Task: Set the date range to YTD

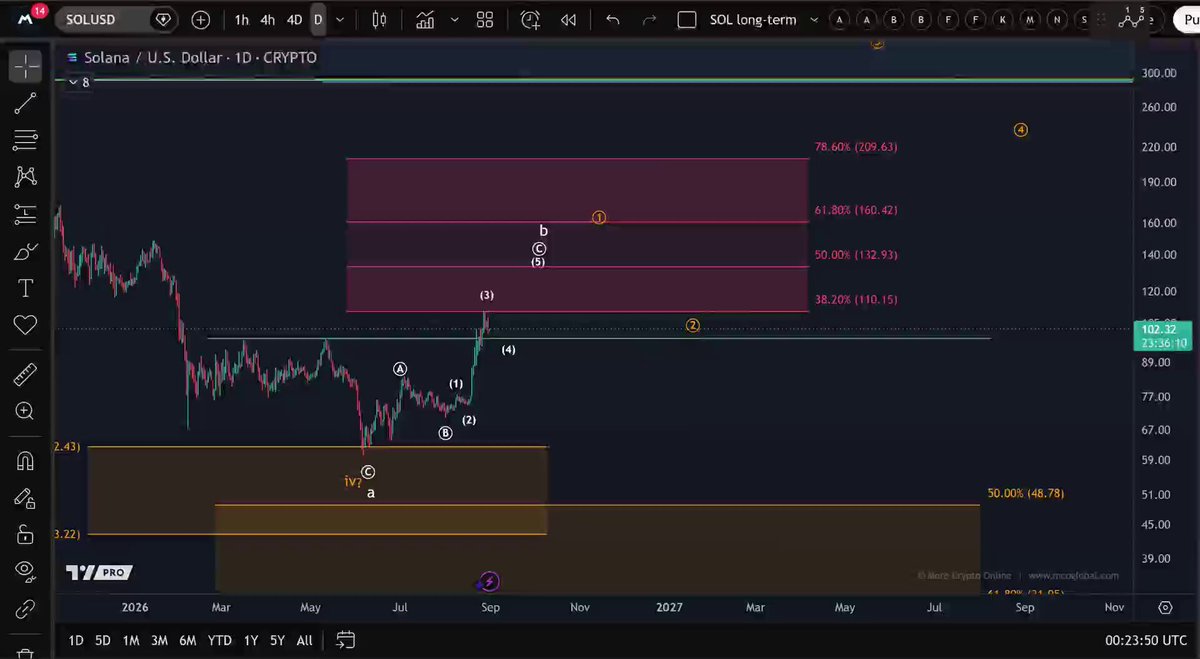Action: point(219,640)
